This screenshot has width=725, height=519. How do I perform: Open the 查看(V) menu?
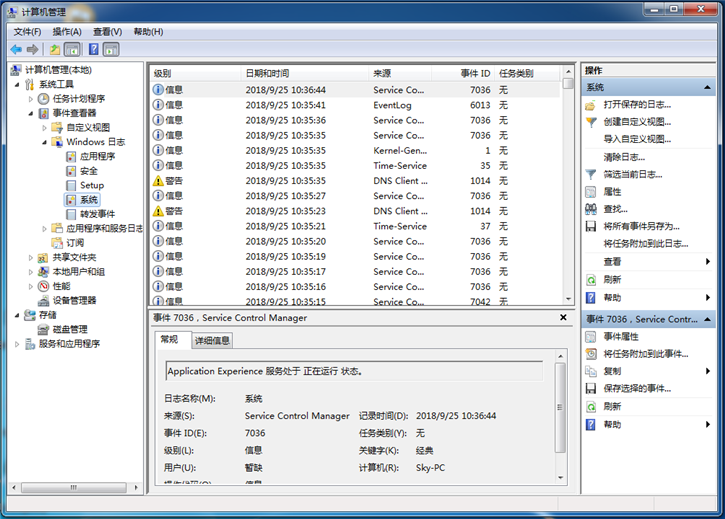[107, 31]
